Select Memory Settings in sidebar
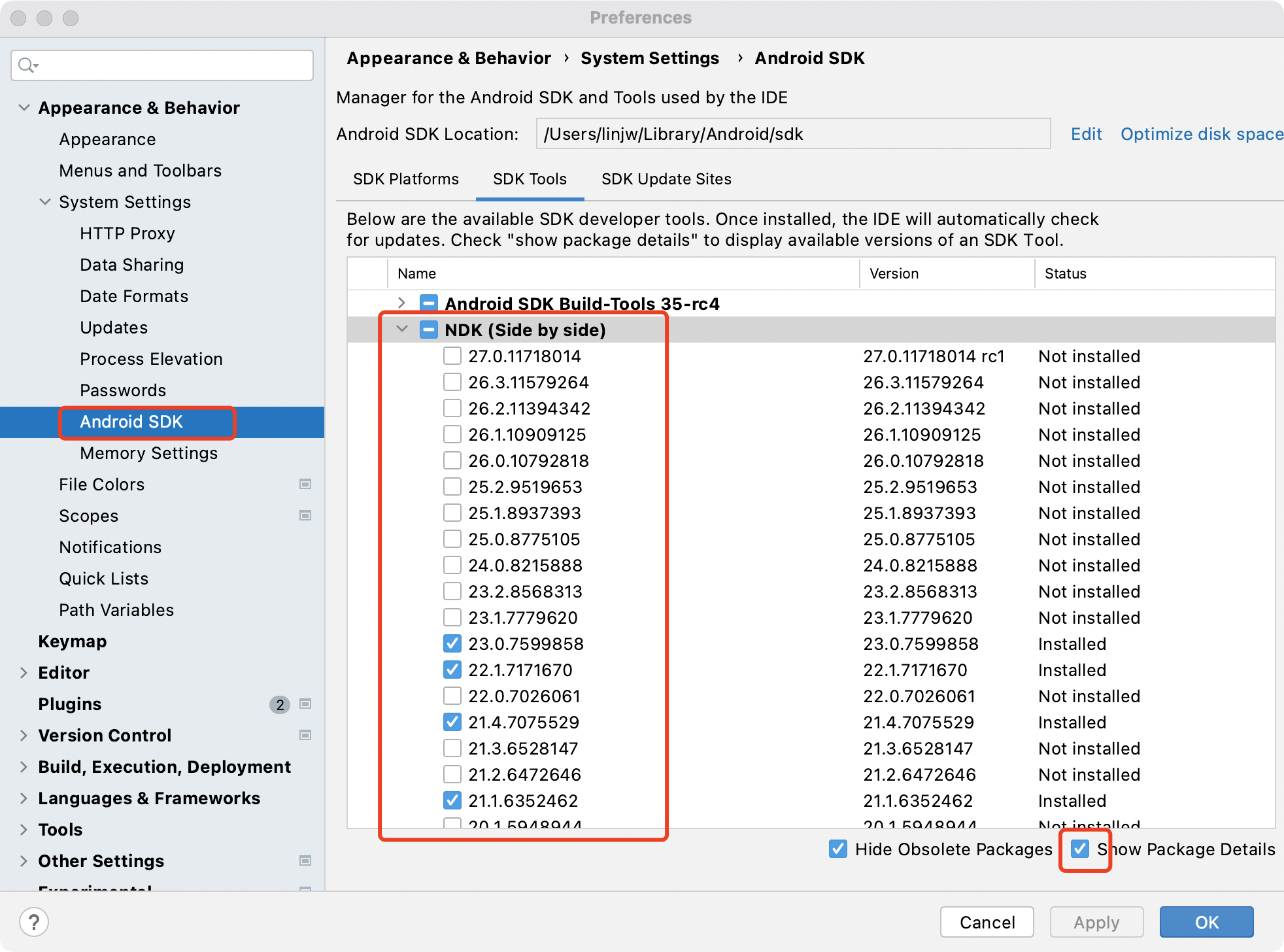The width and height of the screenshot is (1284, 952). point(148,453)
